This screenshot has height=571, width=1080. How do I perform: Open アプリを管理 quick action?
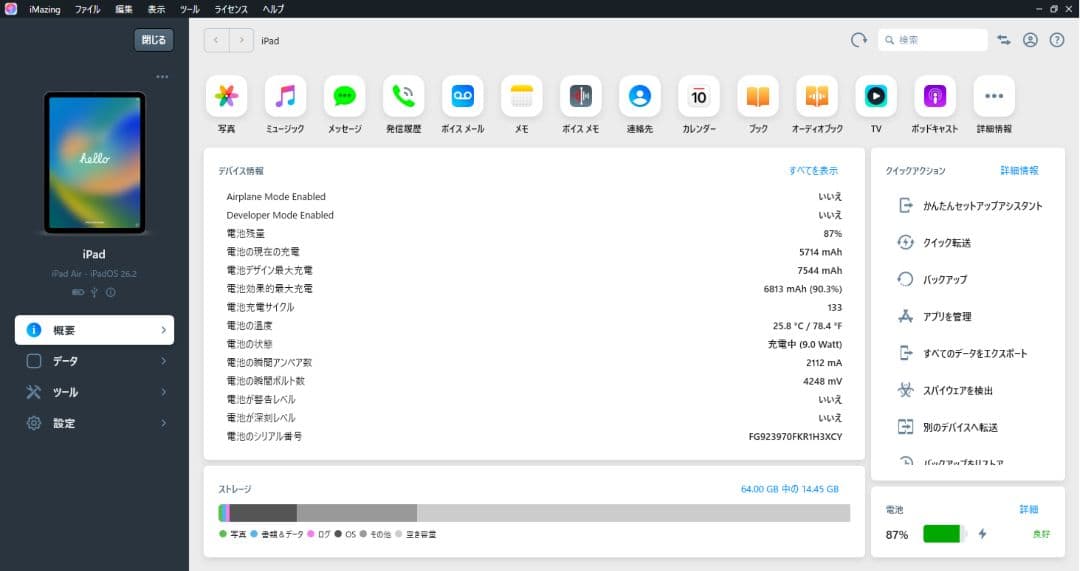(934, 316)
